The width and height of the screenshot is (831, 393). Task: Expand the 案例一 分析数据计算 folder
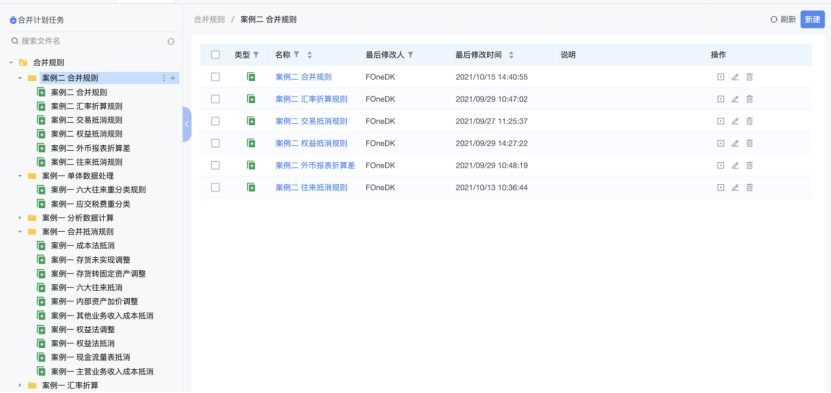20,218
